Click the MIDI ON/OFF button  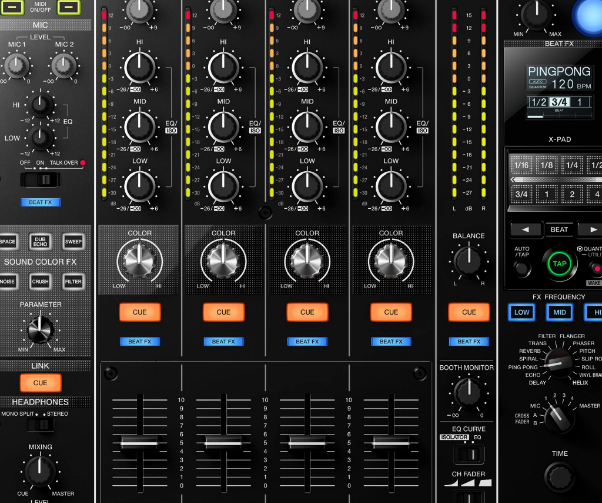click(66, 6)
